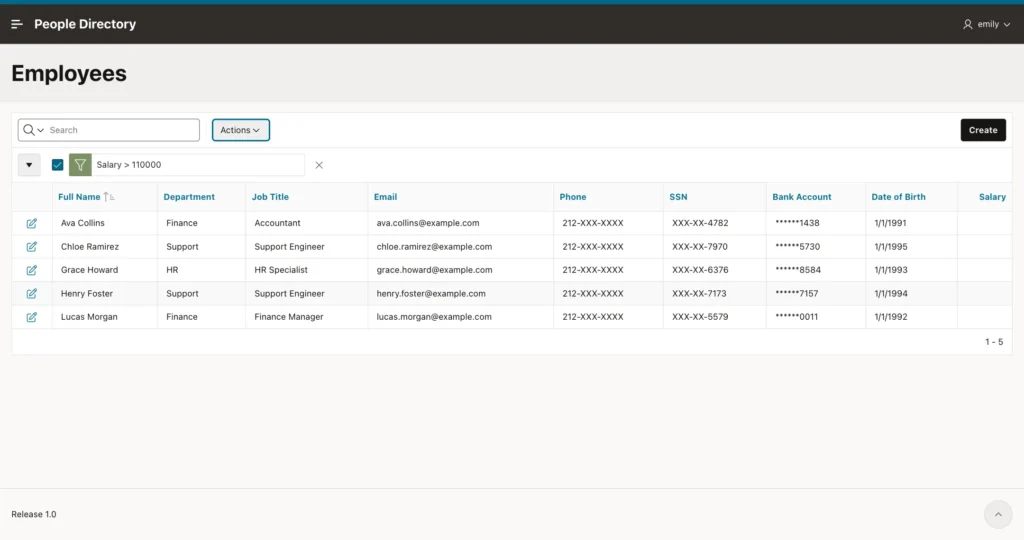Open the Actions menu

tap(240, 130)
